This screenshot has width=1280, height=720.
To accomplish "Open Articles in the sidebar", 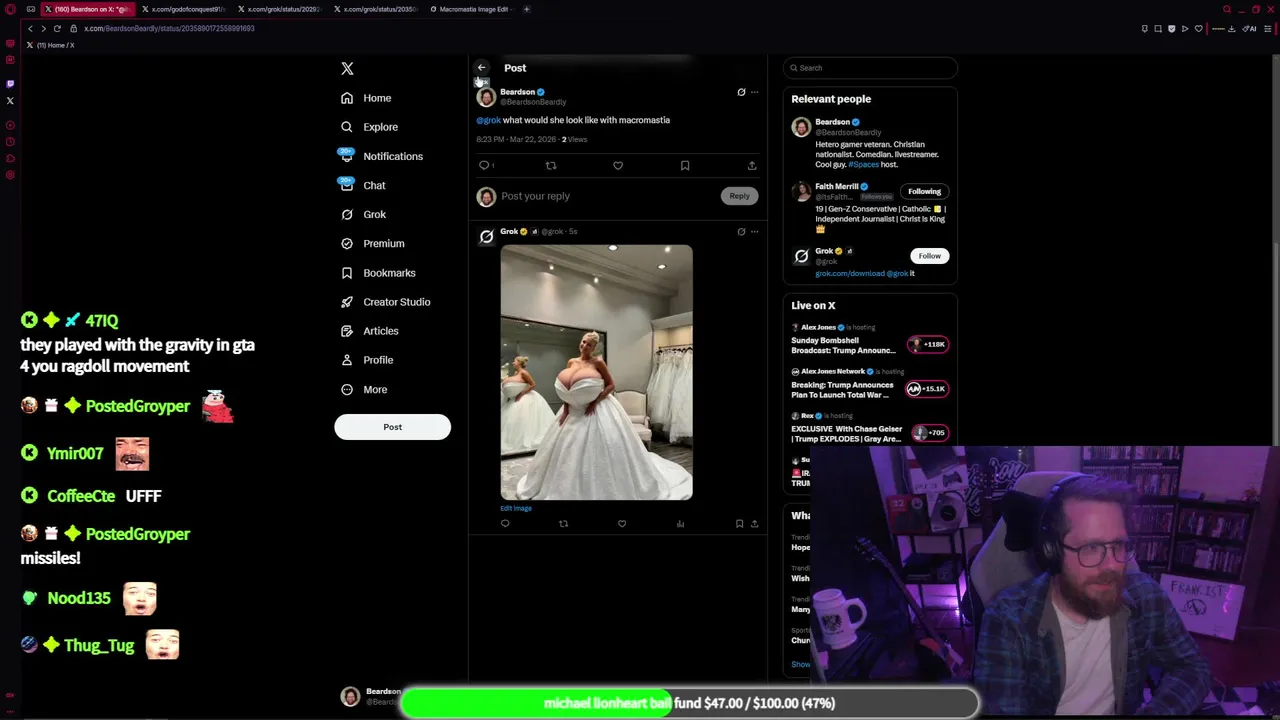I will (x=369, y=330).
